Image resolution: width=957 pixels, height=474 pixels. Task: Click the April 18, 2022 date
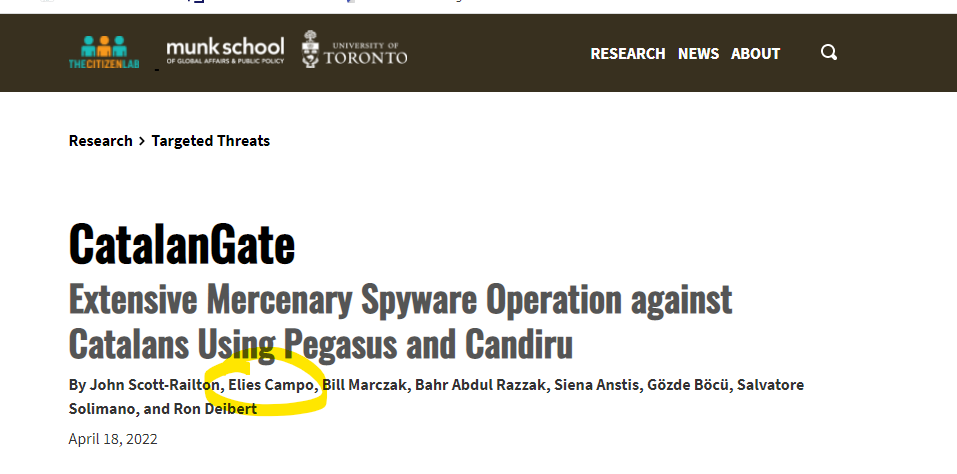click(x=113, y=439)
